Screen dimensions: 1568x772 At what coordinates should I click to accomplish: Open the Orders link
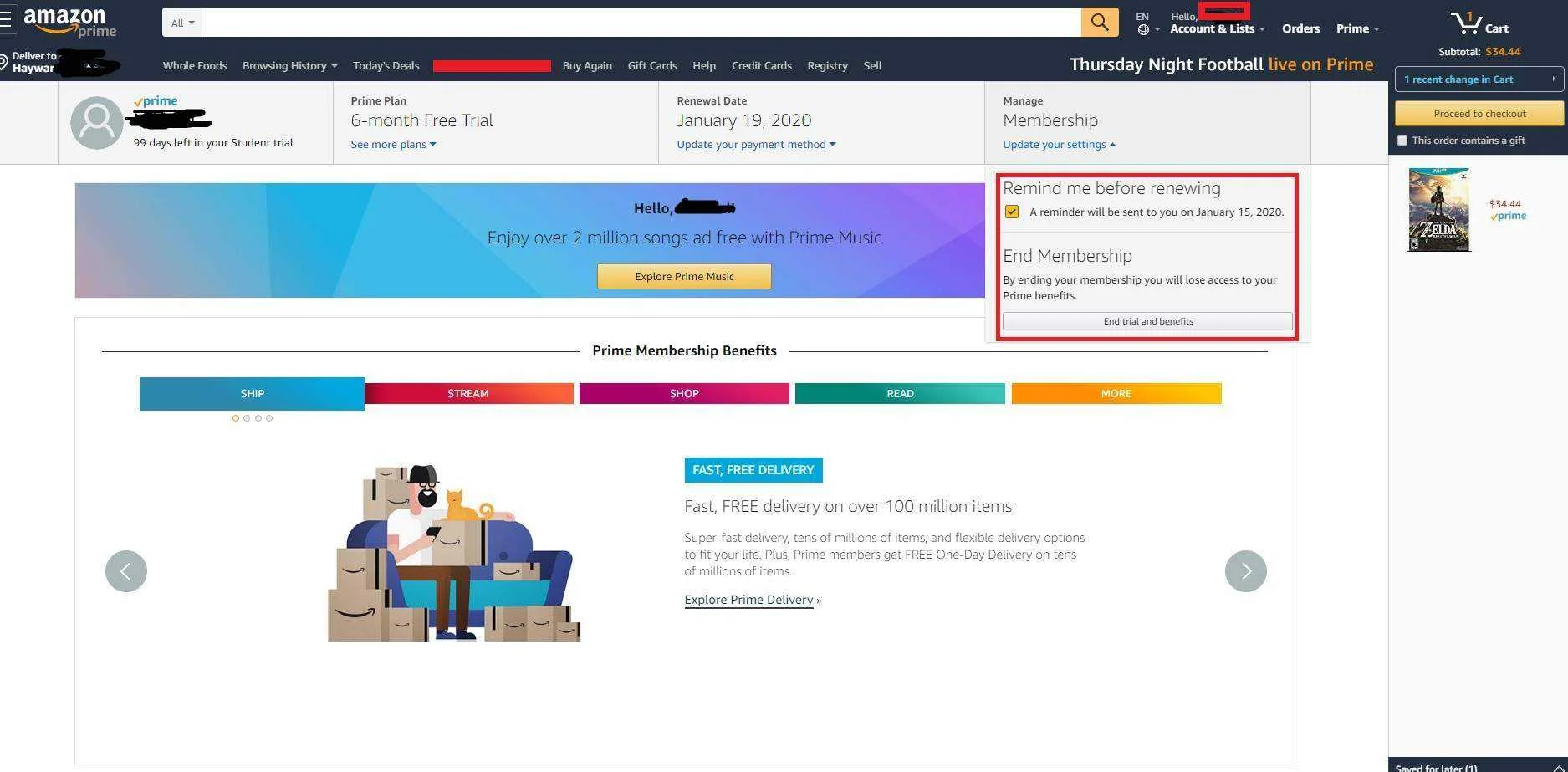(x=1300, y=28)
